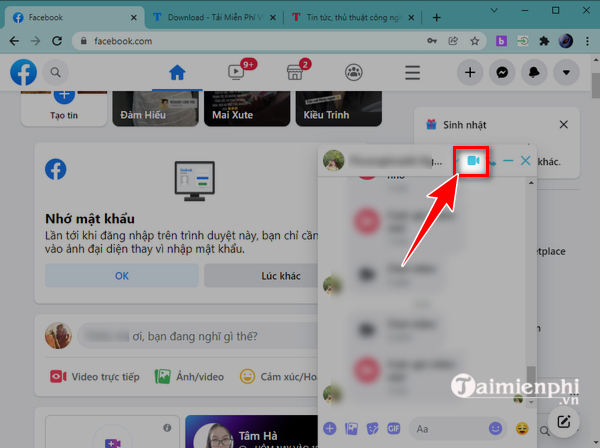Open the GIF picker in chat
The image size is (600, 448).
tap(393, 428)
